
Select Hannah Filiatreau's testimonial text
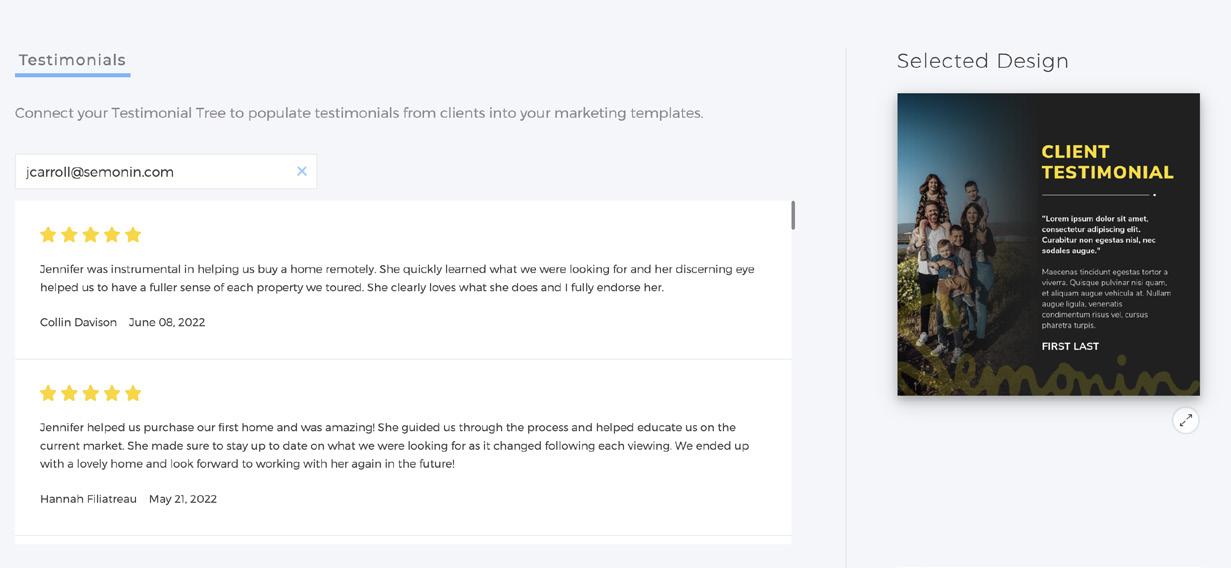pos(394,445)
